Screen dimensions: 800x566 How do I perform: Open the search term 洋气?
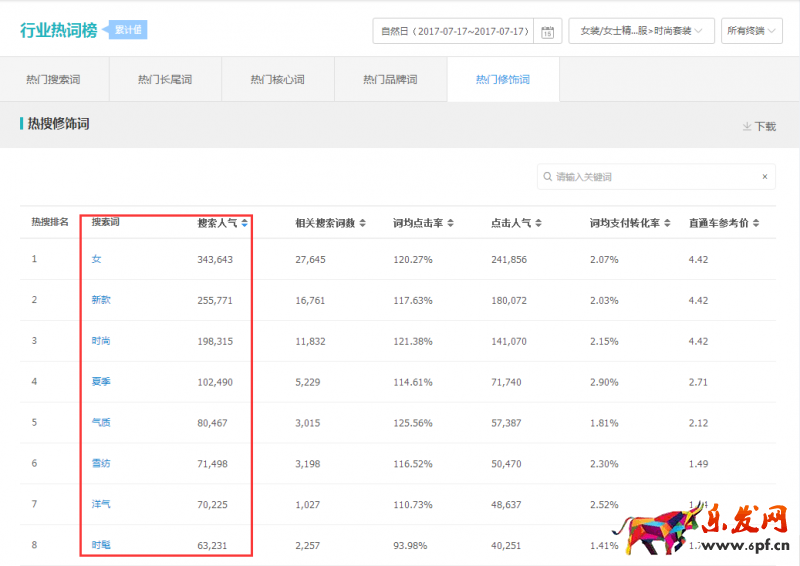point(101,504)
